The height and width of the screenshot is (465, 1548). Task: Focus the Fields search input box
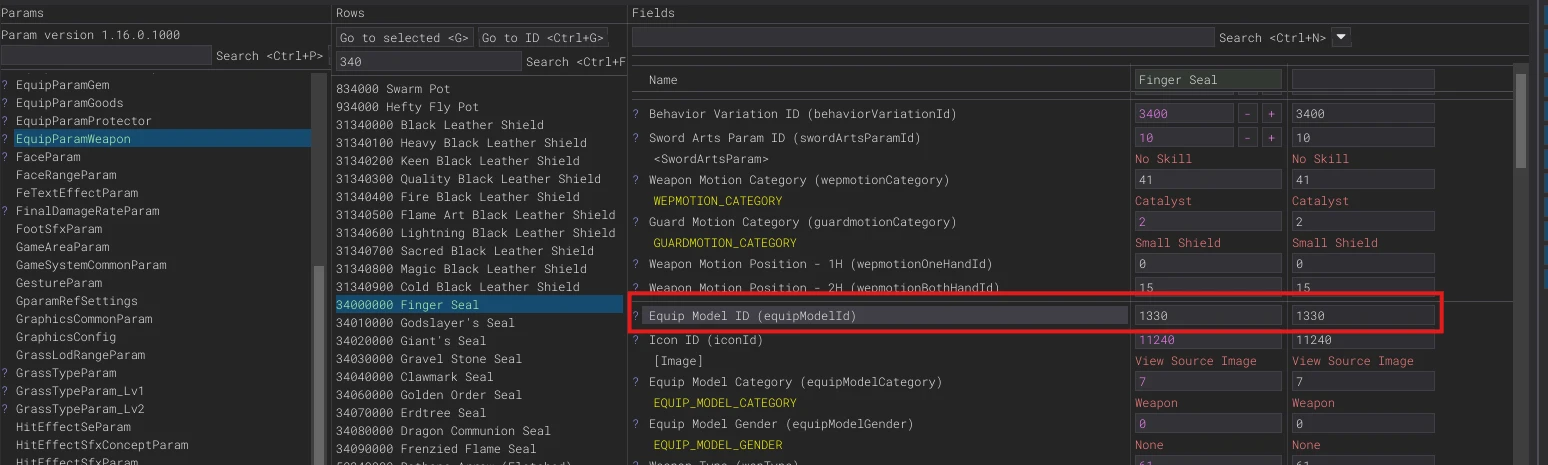coord(923,37)
